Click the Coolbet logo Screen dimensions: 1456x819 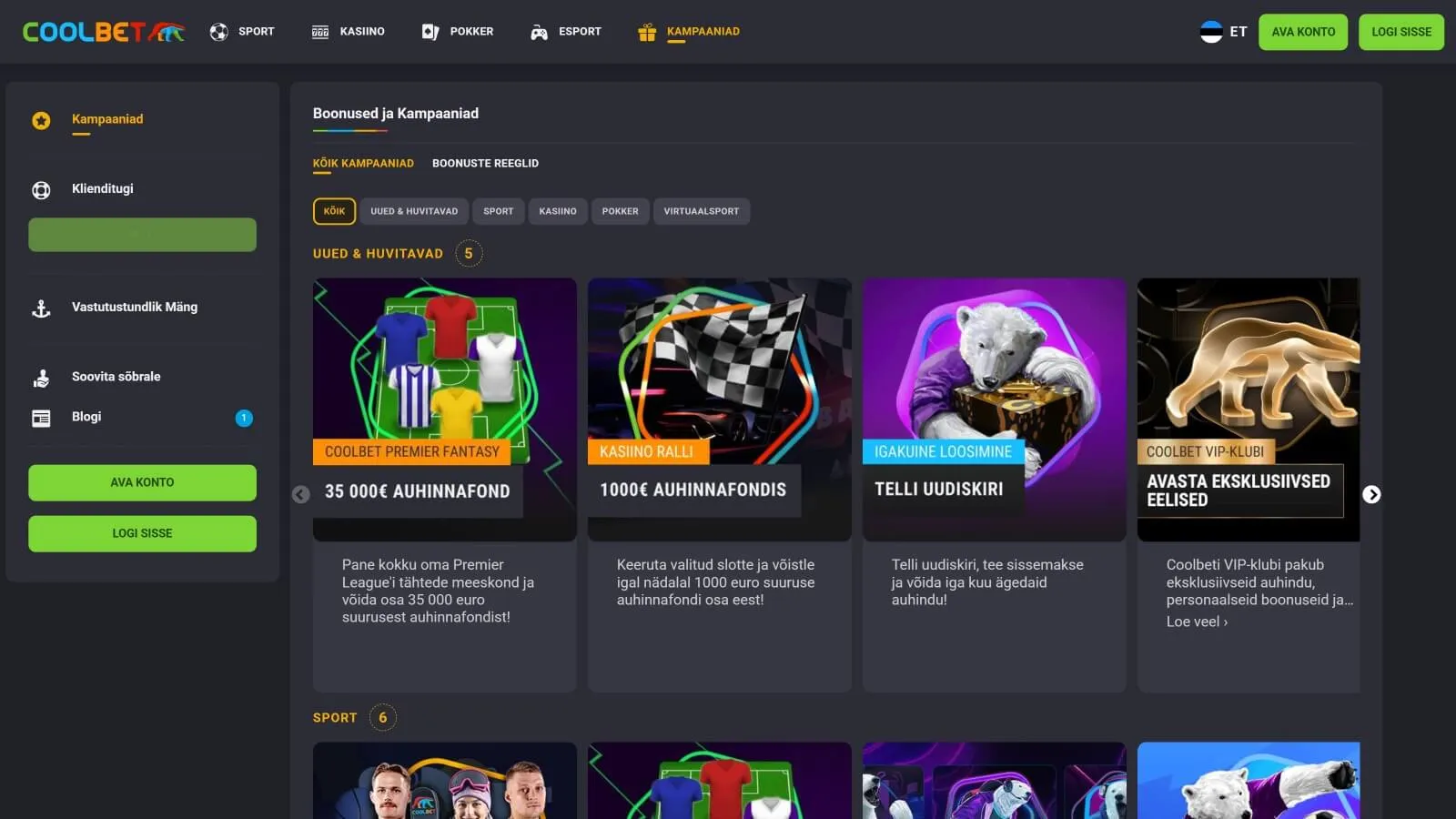pos(104,32)
